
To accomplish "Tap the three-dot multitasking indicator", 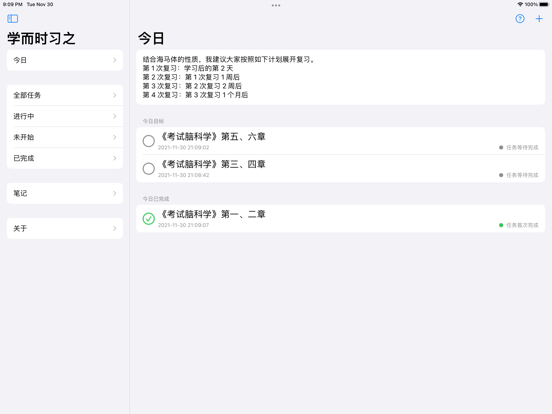I will [276, 5].
